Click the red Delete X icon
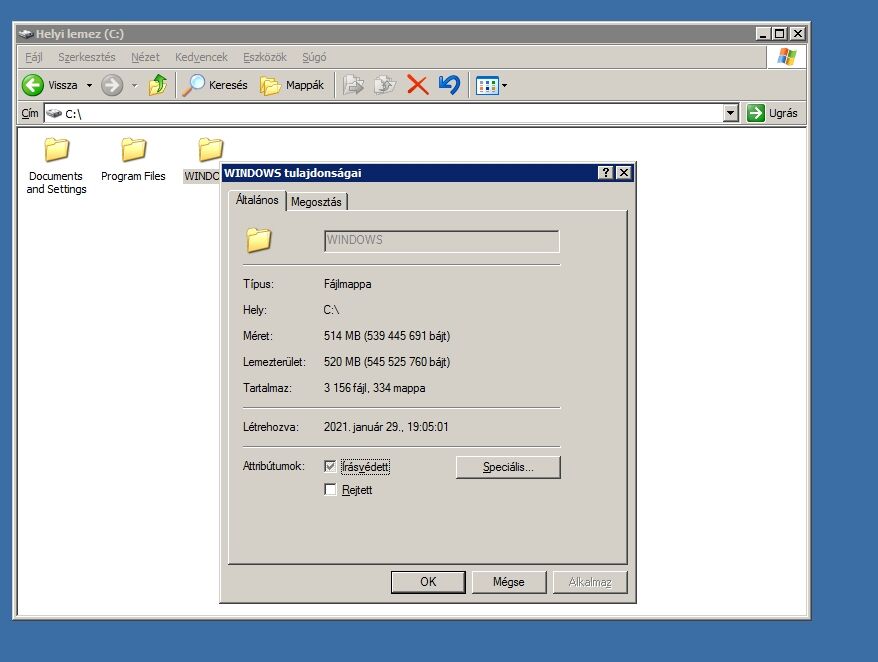Viewport: 878px width, 662px height. point(417,85)
